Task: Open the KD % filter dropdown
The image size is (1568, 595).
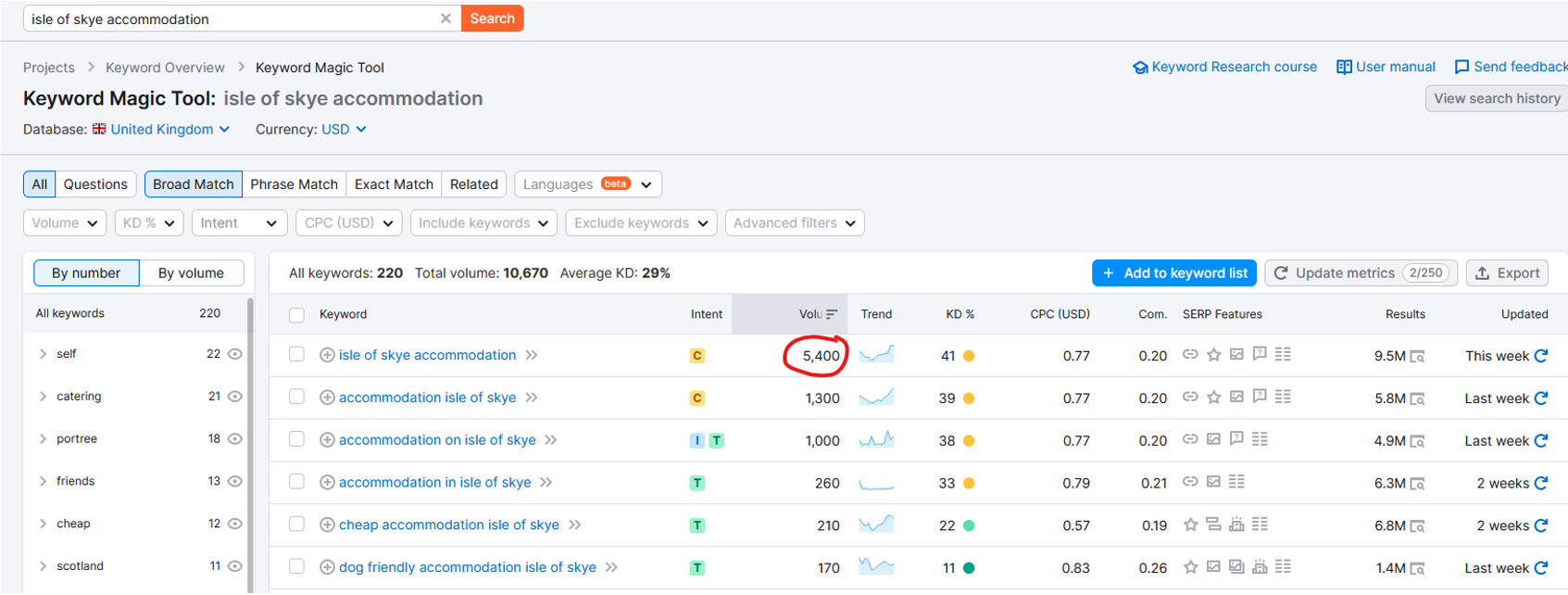Action: click(149, 223)
